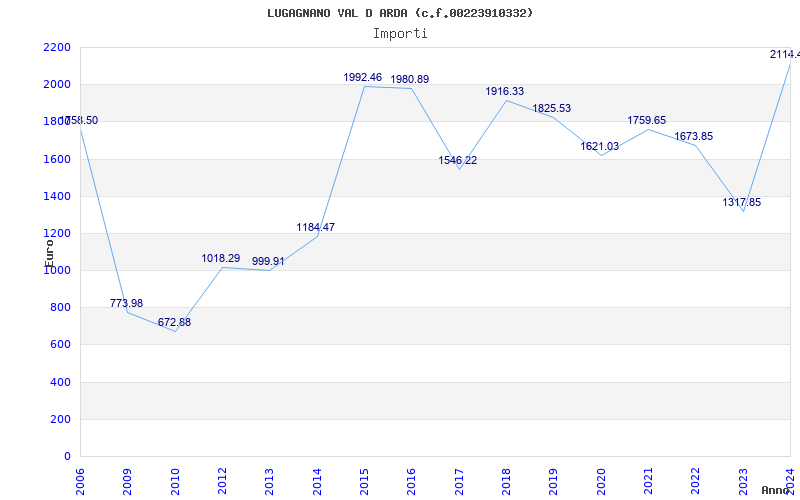Click the y-axis value 1400

click(x=57, y=196)
